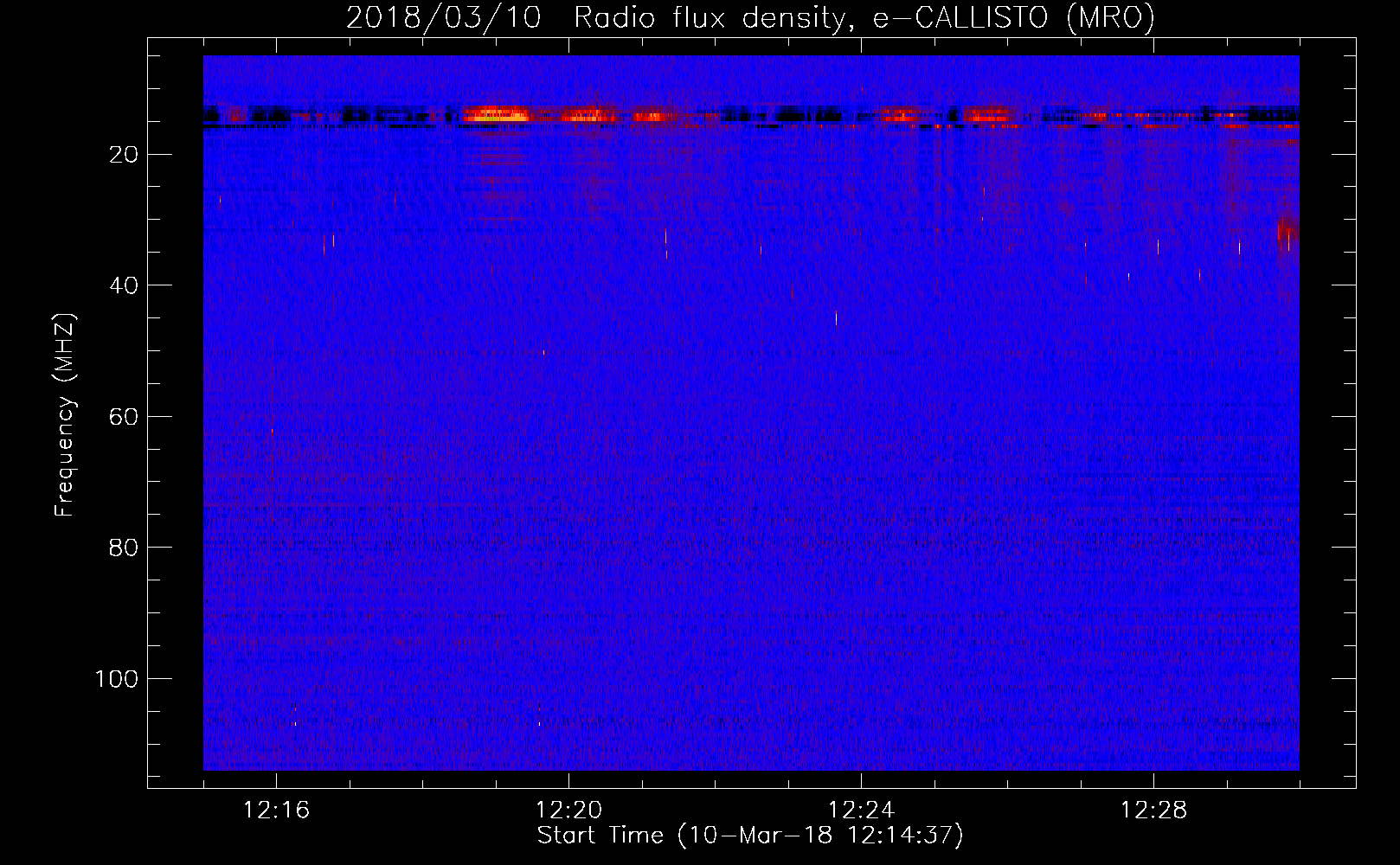
Task: Click the 40 MHz frequency tick label
Action: 124,285
